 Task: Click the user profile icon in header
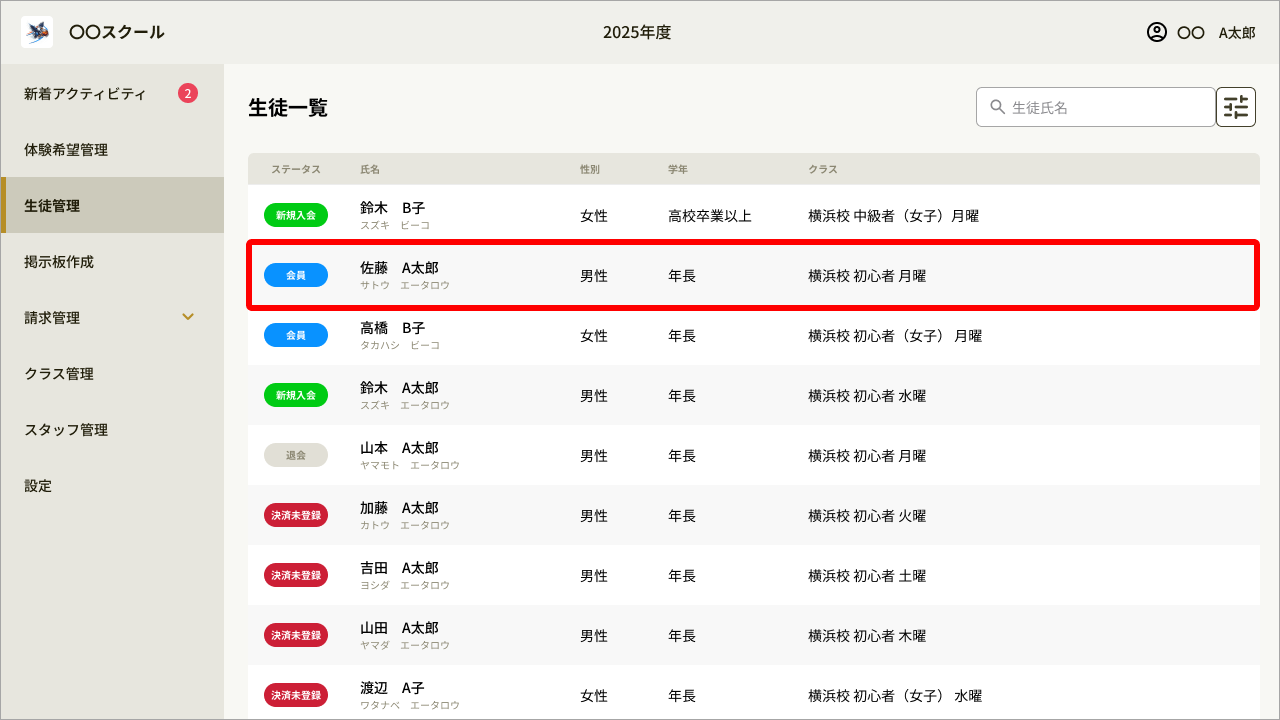coord(1155,32)
